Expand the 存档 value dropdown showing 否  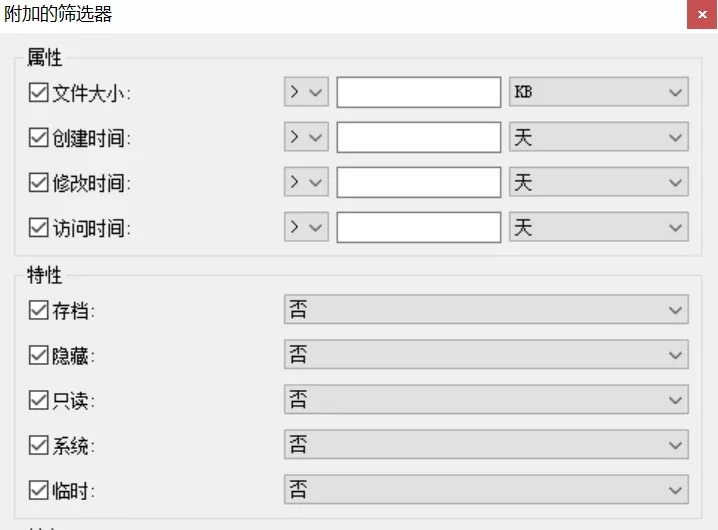click(x=486, y=310)
